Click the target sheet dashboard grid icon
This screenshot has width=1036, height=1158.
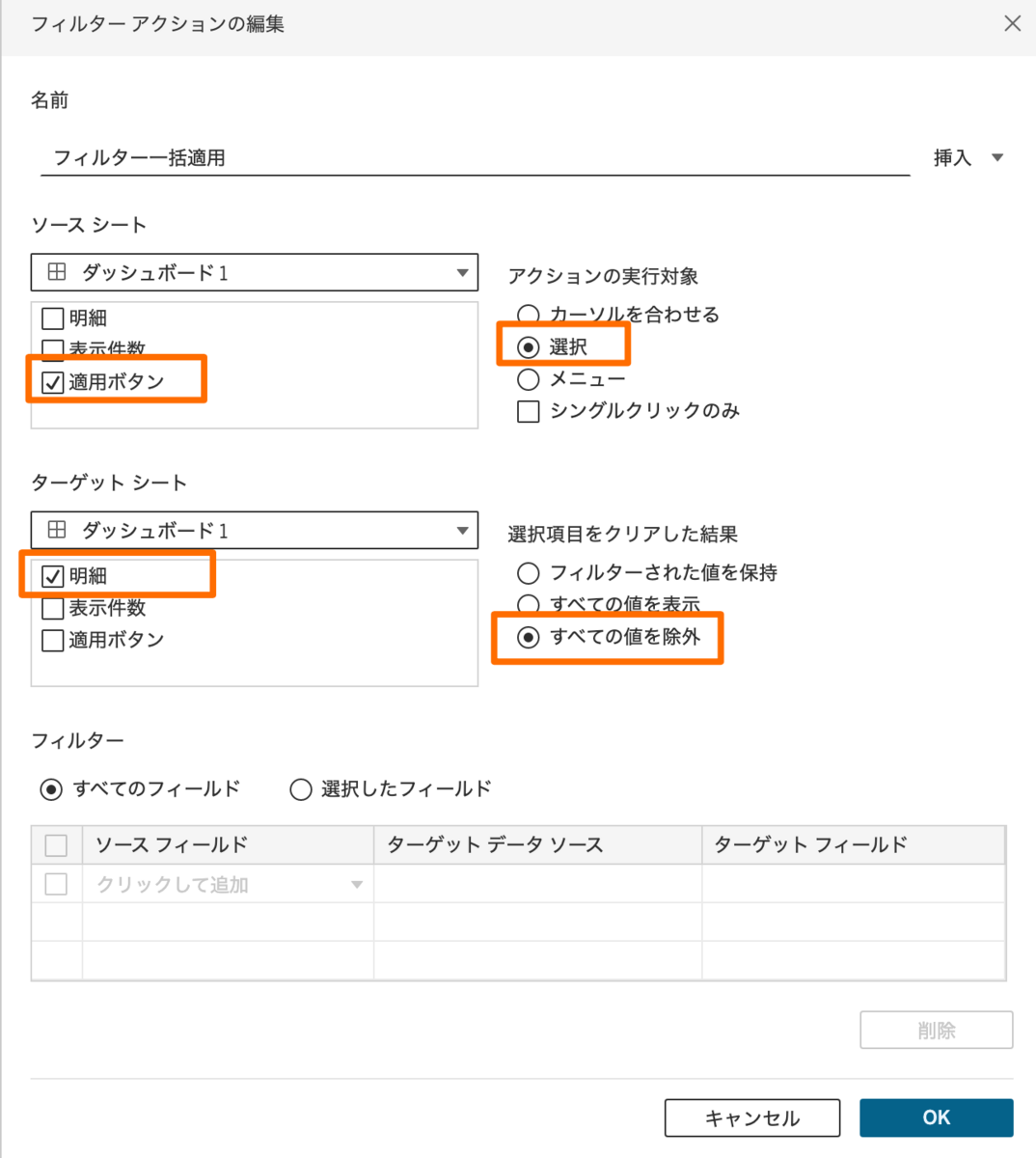pos(57,530)
